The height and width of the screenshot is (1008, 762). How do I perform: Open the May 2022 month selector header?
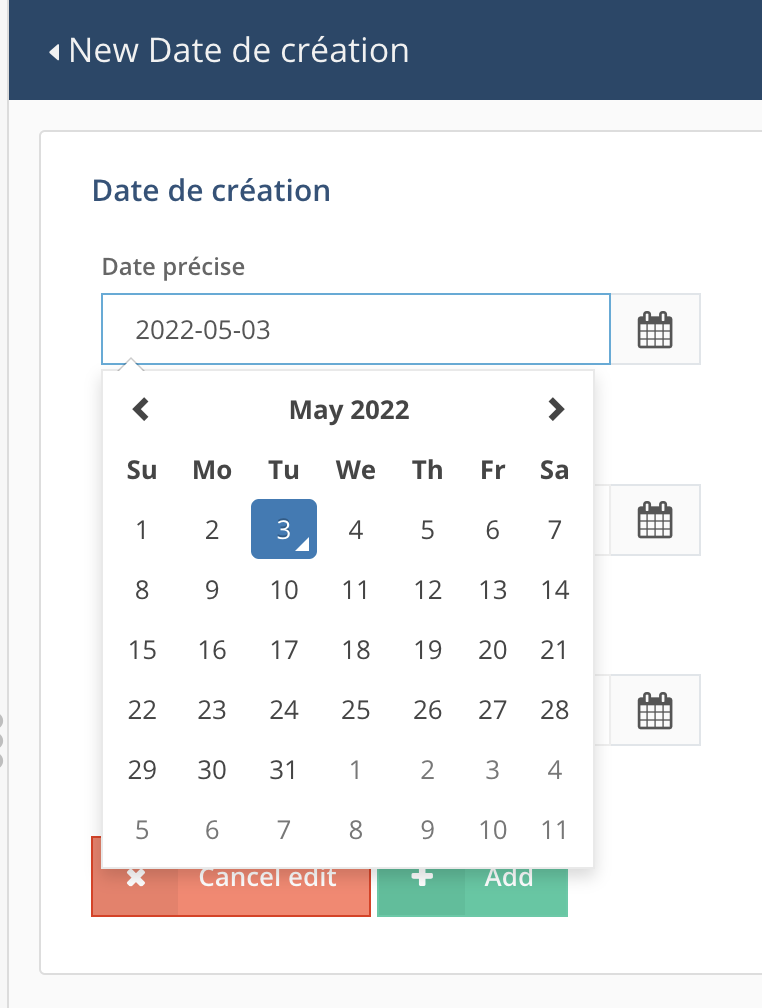click(349, 409)
